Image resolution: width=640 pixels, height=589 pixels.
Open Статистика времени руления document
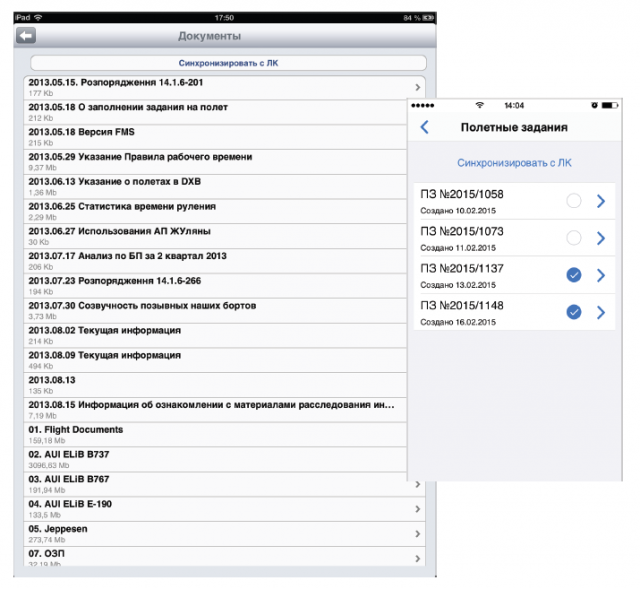[x=216, y=211]
